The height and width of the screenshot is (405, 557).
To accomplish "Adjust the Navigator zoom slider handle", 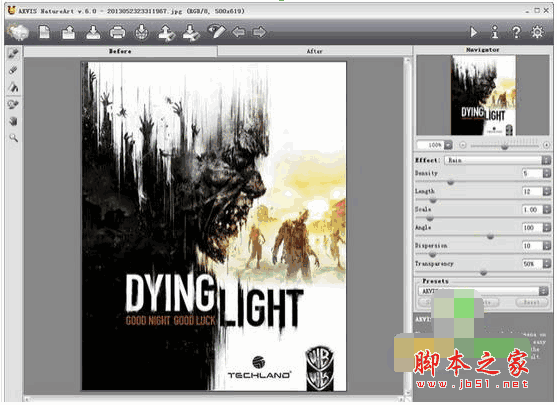I will 505,147.
